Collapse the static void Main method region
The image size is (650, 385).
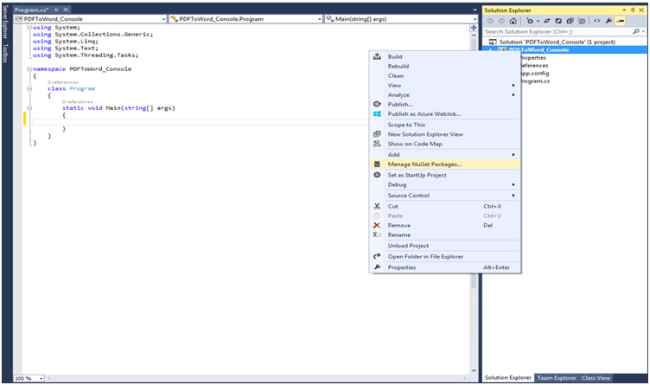[x=29, y=108]
